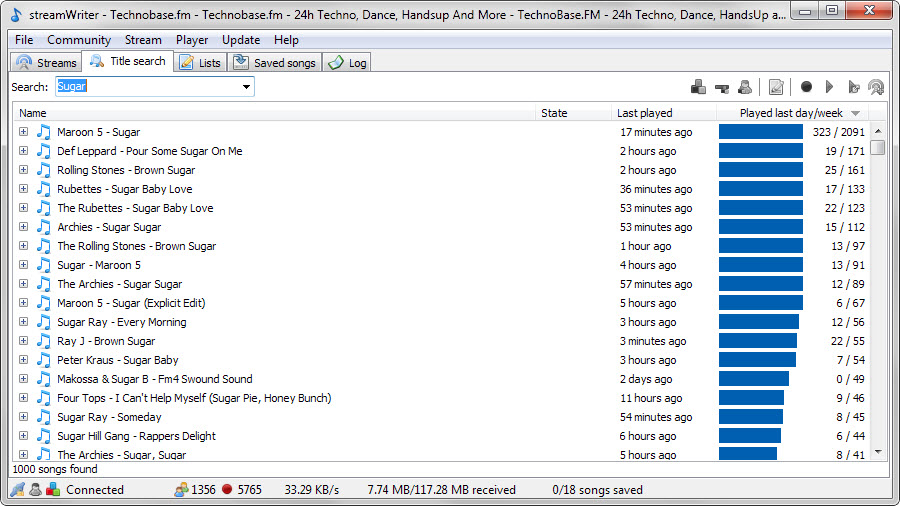Click the scroll up arrow of song list

coord(878,131)
